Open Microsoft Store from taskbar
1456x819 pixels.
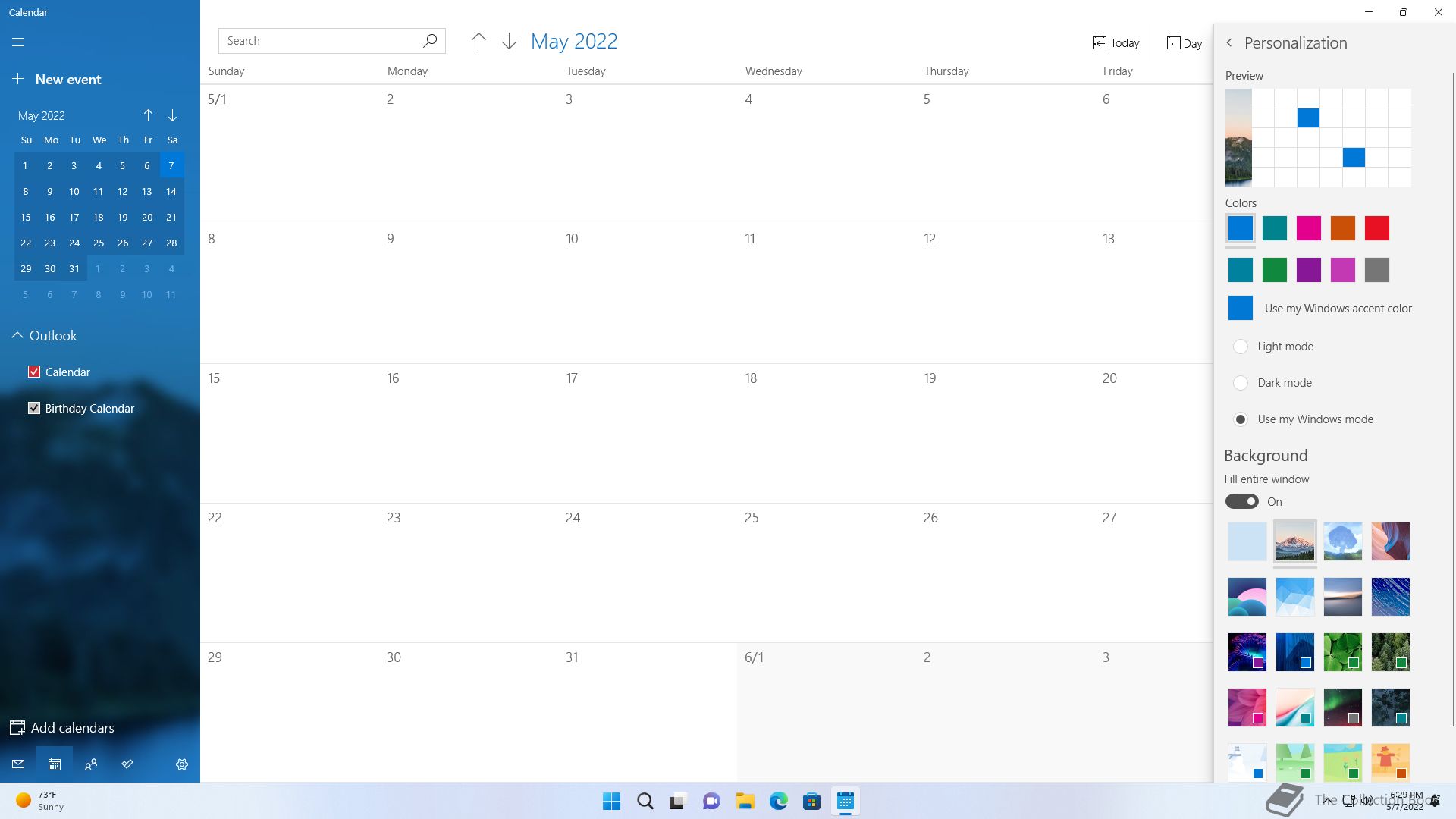812,802
